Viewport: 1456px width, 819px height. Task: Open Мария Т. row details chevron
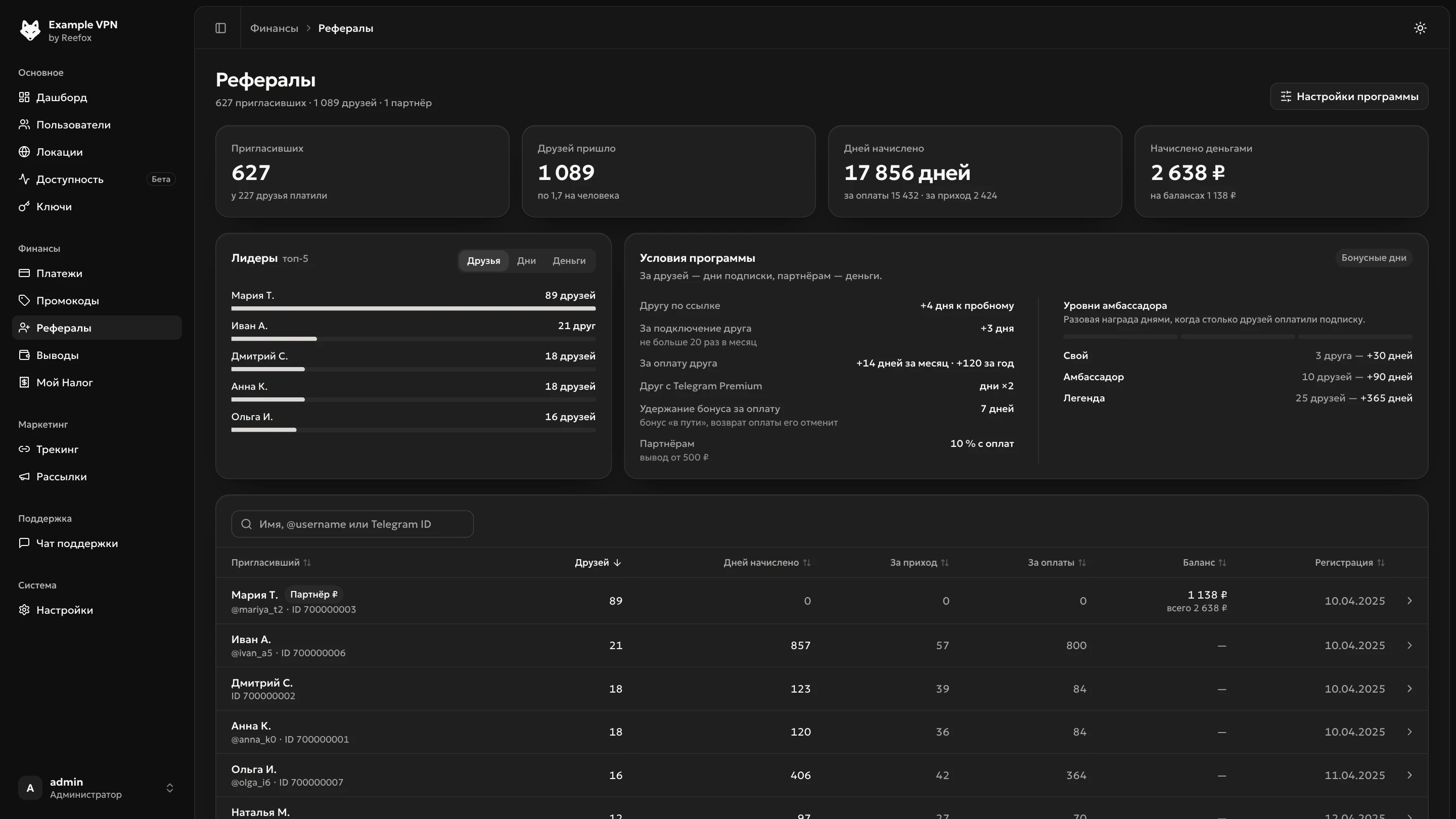tap(1409, 600)
